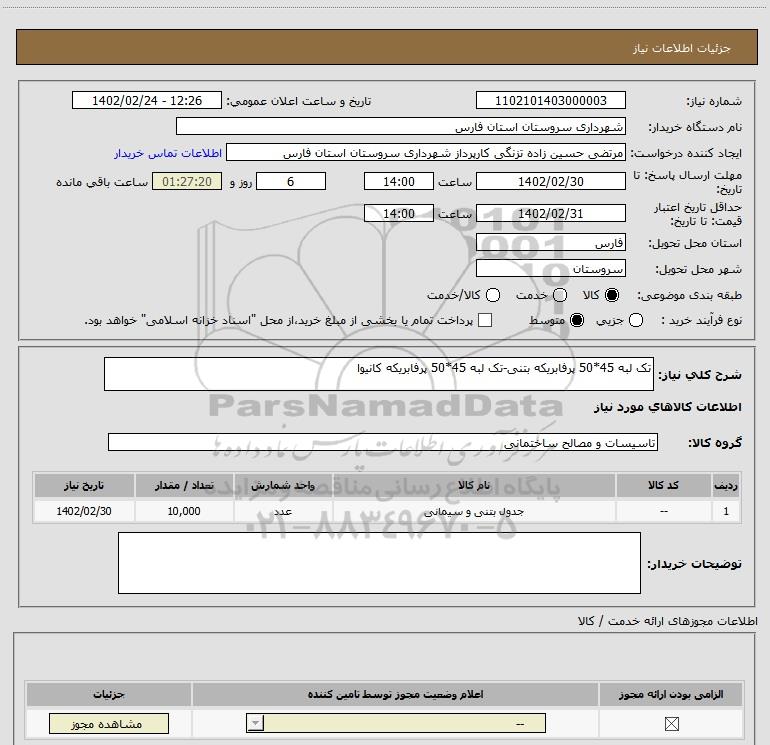Image resolution: width=770 pixels, height=745 pixels.
Task: Click the شرح کلی نیاز text area
Action: click(379, 374)
